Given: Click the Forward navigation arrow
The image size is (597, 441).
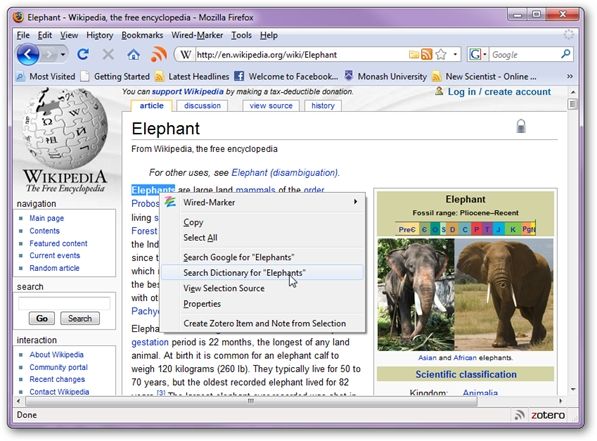Looking at the screenshot, I should click(49, 54).
